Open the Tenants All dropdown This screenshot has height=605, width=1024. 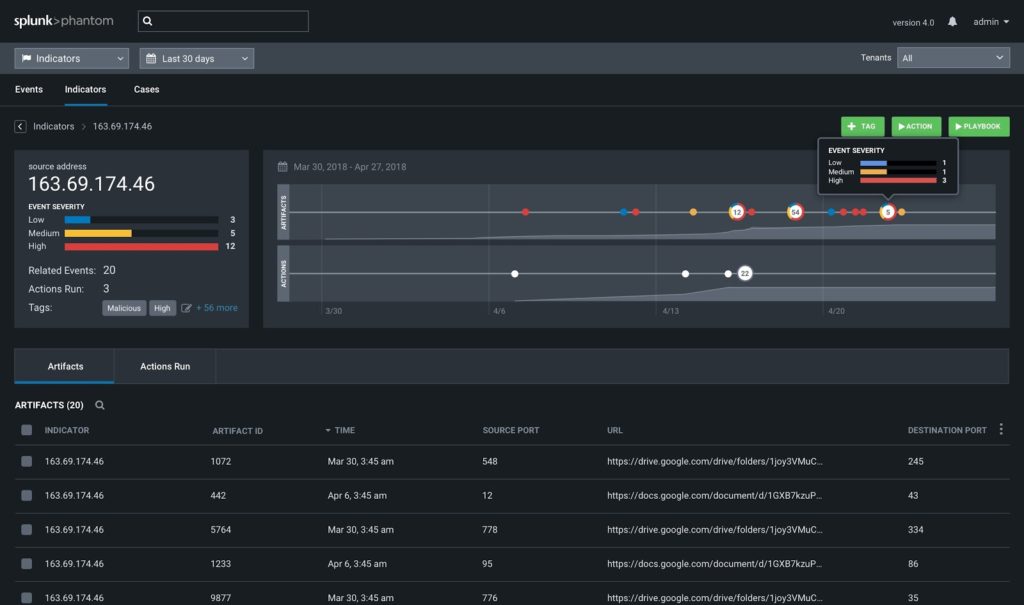(953, 57)
